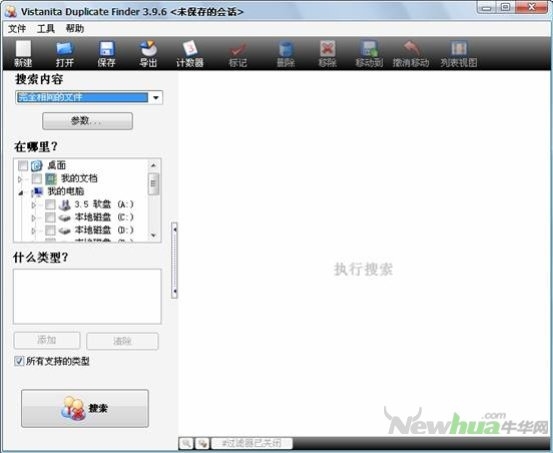
Task: Click the magnifier icon in status bar
Action: [186, 443]
